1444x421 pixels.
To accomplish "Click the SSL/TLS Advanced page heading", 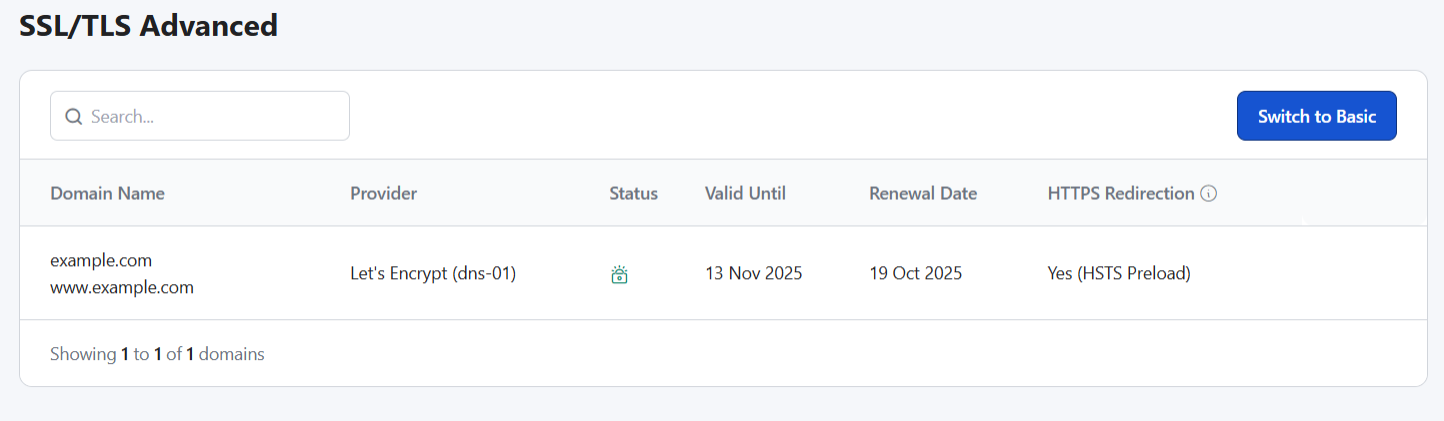I will pos(148,26).
